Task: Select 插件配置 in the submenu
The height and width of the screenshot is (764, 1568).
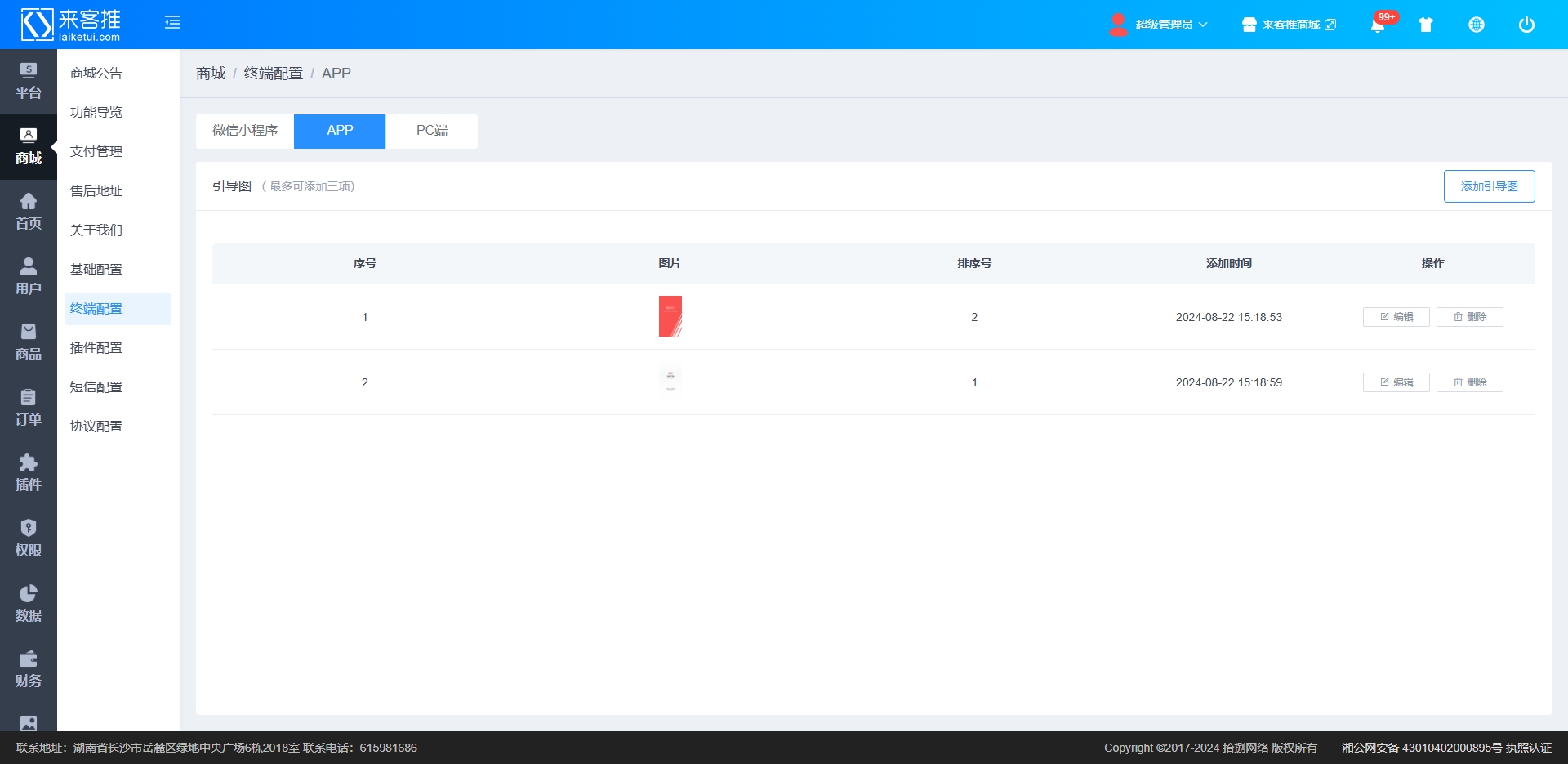Action: click(96, 348)
